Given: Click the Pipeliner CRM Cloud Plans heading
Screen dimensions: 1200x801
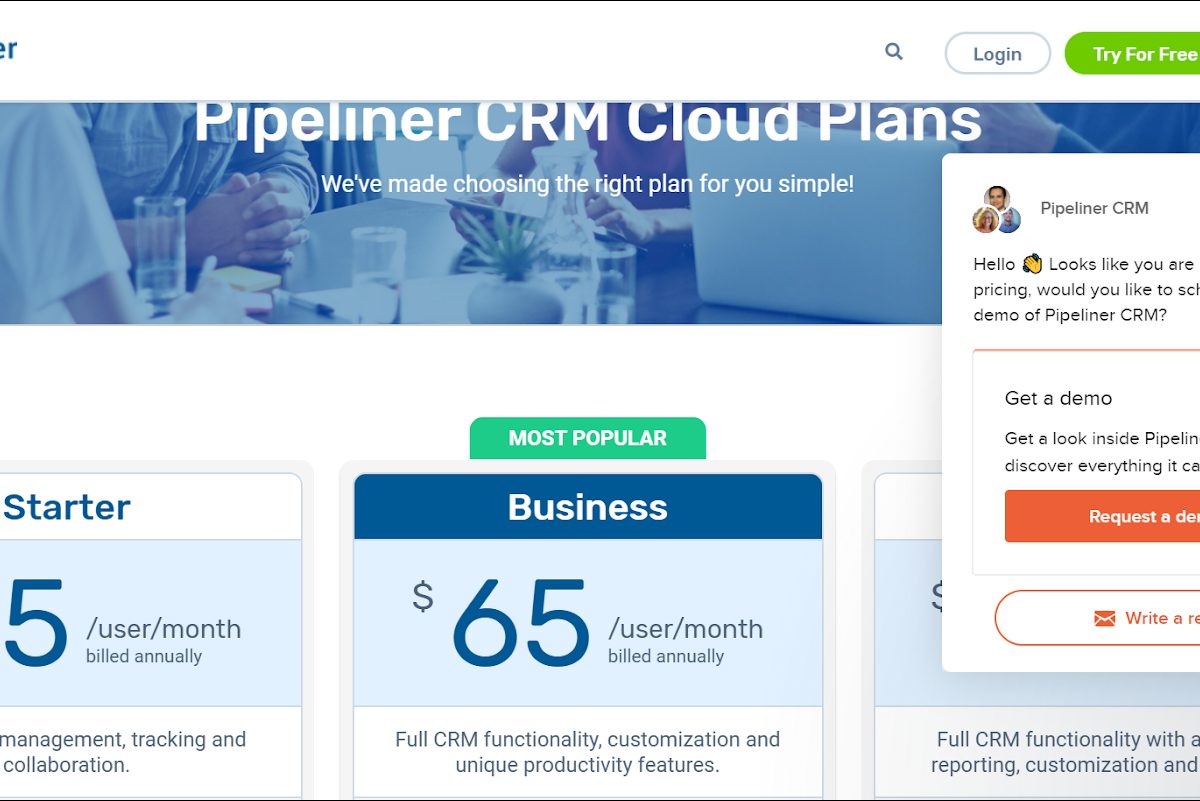Looking at the screenshot, I should click(x=587, y=122).
